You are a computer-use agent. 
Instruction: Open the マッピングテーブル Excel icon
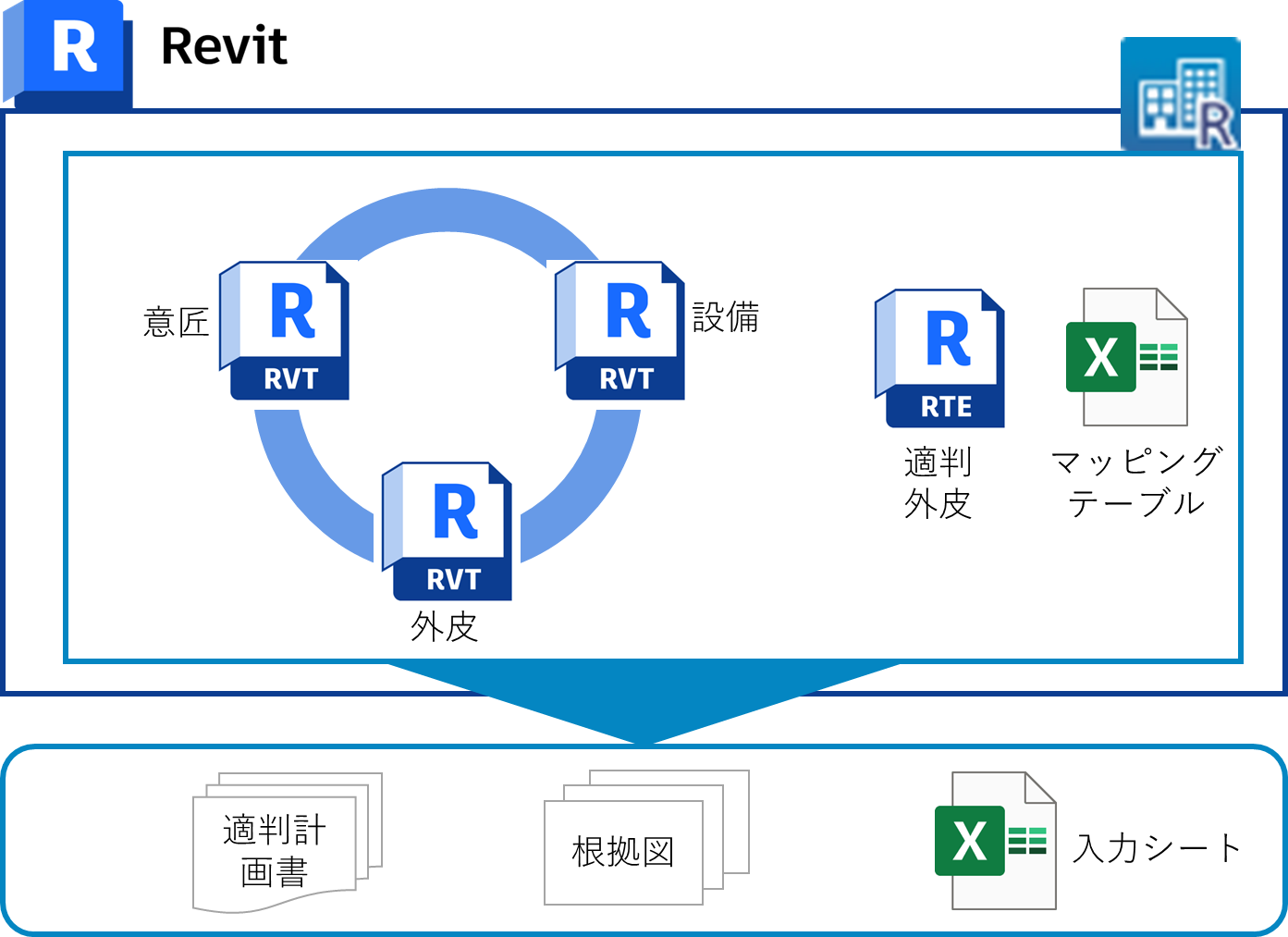(1127, 357)
